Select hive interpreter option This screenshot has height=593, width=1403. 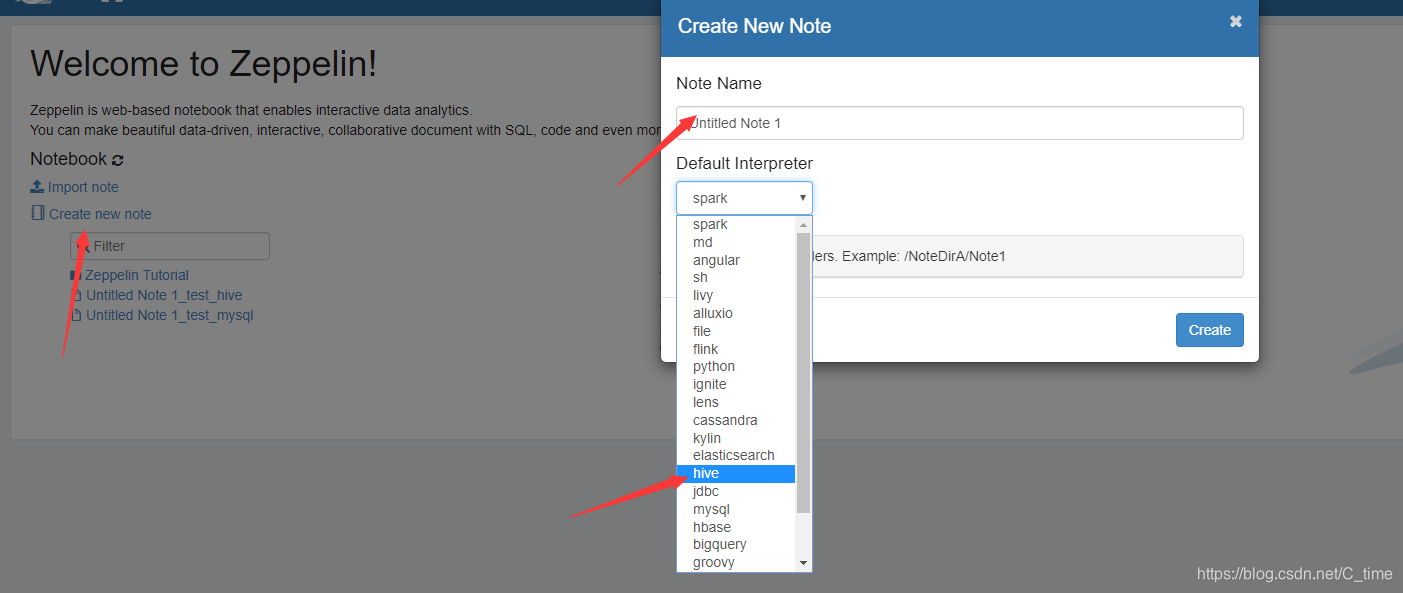(736, 473)
